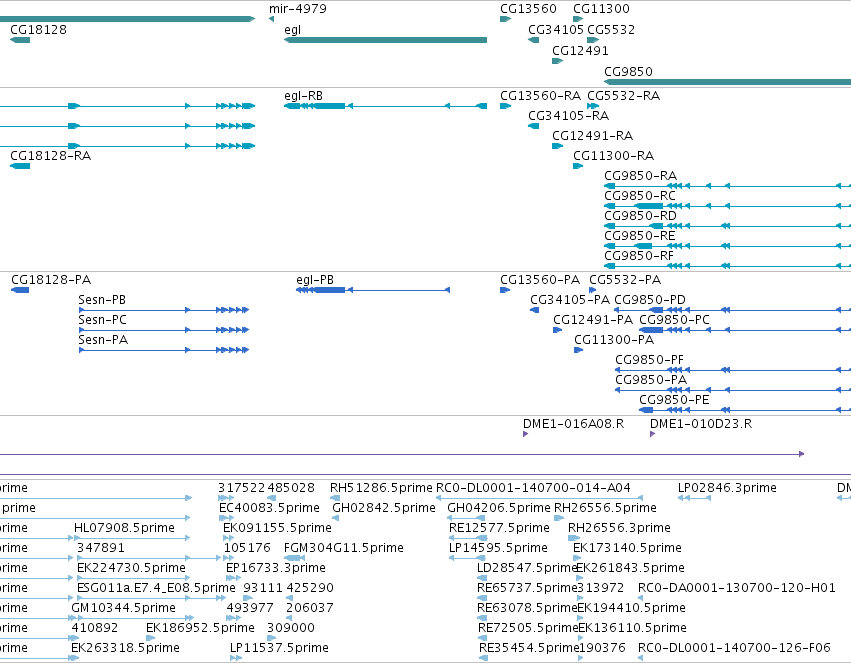Select the RH26556.5prime EST label
The height and width of the screenshot is (663, 851).
[x=605, y=508]
